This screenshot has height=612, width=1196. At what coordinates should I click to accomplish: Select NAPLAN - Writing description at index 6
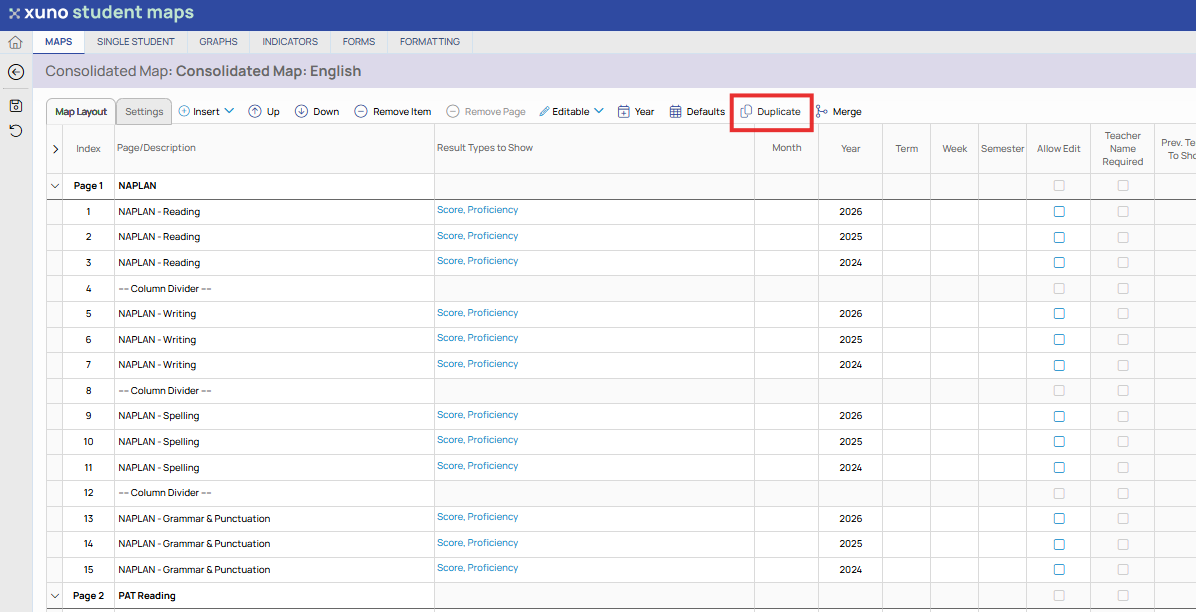pos(157,340)
